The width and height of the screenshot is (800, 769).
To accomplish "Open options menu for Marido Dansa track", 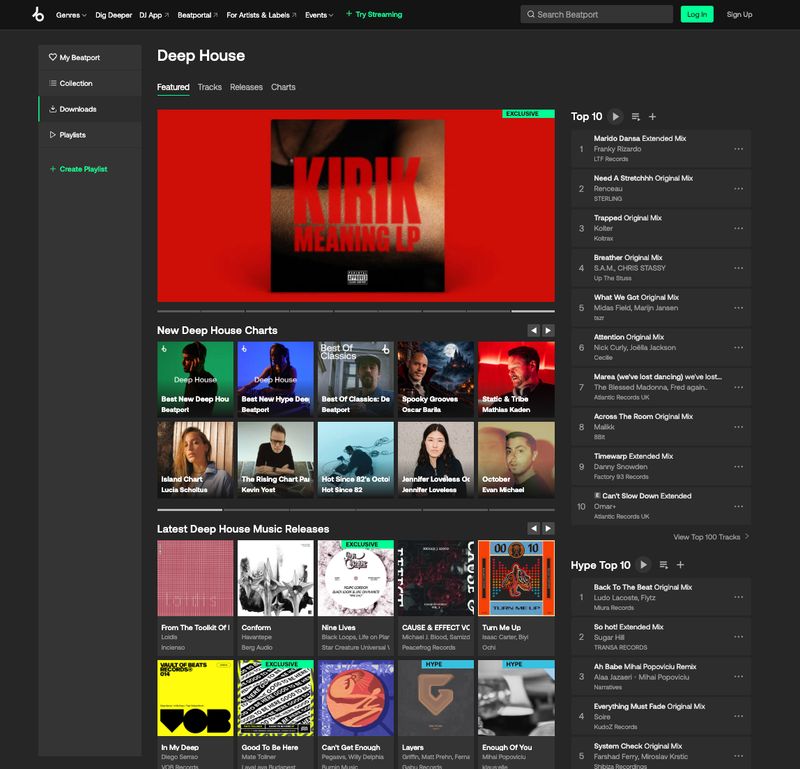I will (x=738, y=149).
